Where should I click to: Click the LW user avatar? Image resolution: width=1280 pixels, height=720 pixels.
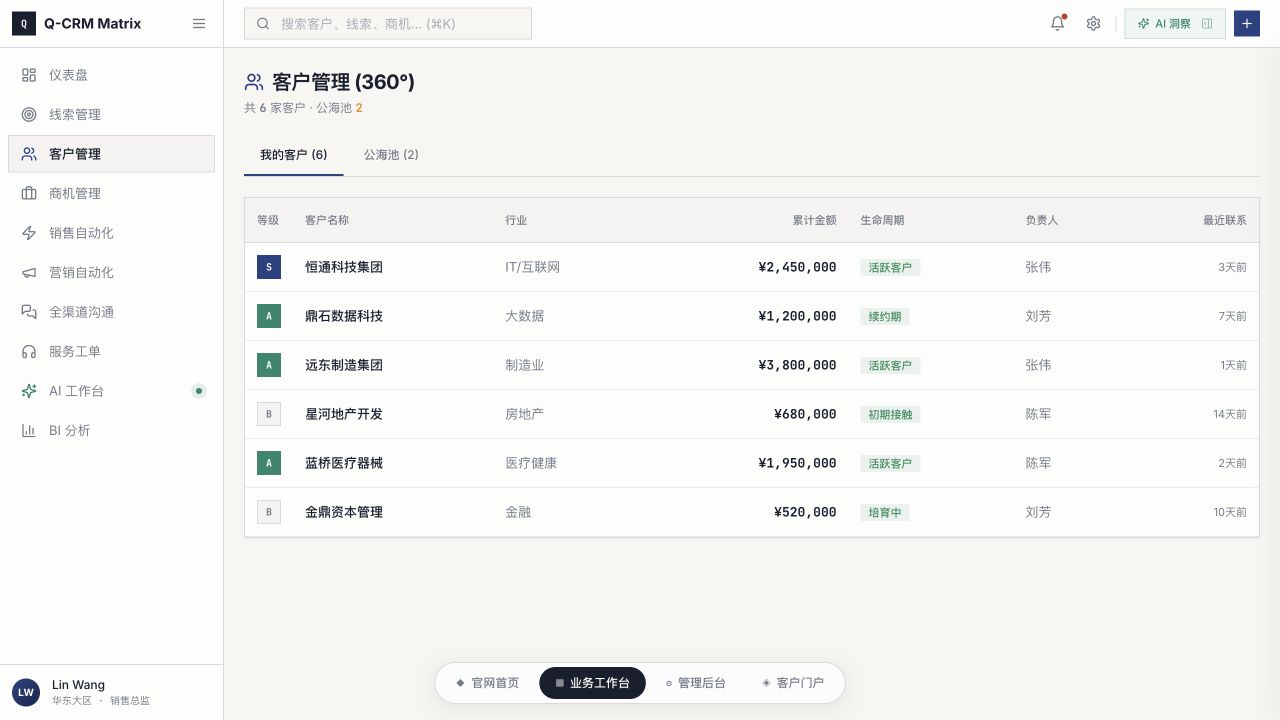(26, 692)
